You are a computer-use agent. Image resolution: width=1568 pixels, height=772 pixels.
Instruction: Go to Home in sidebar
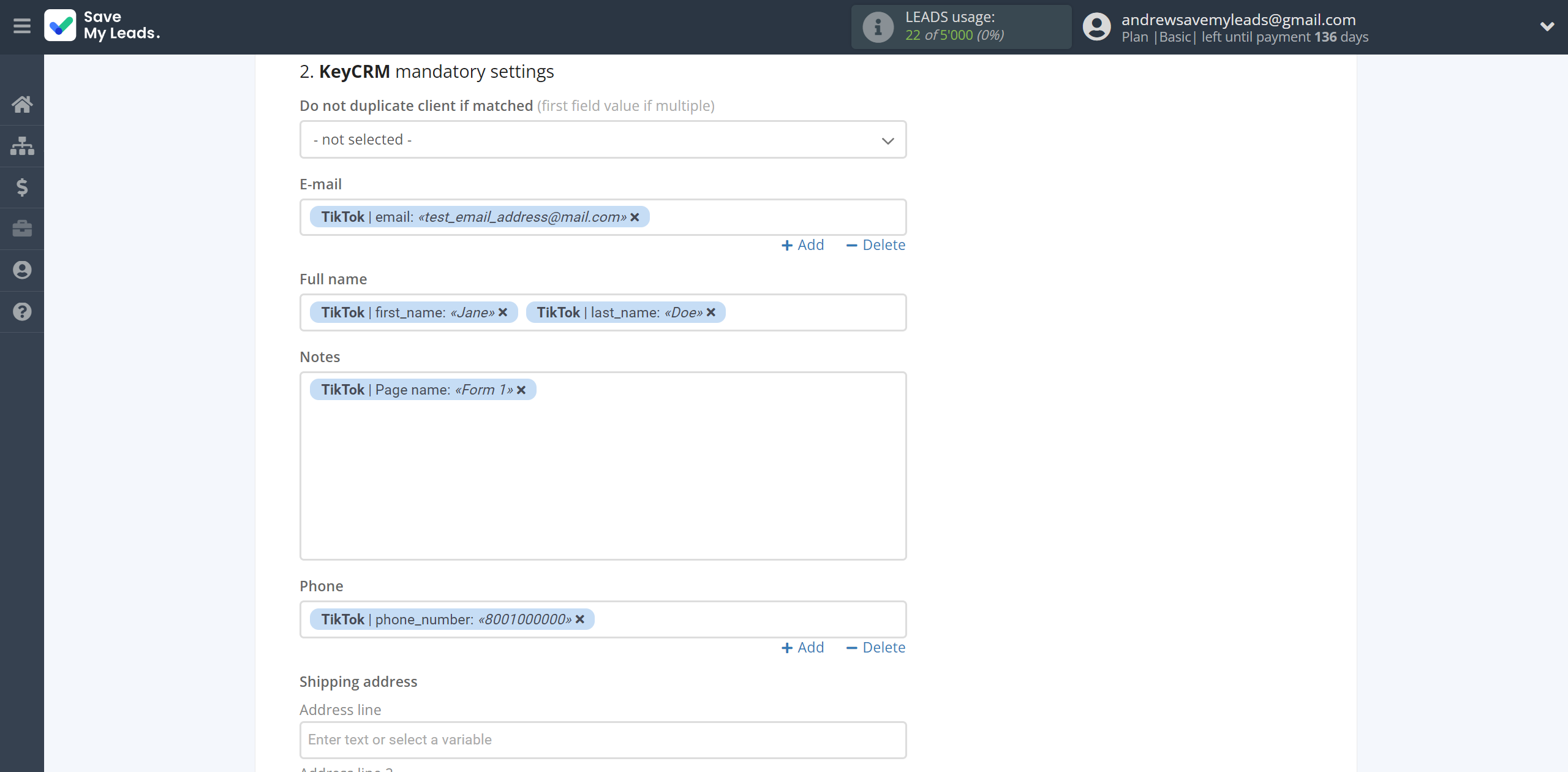coord(22,104)
